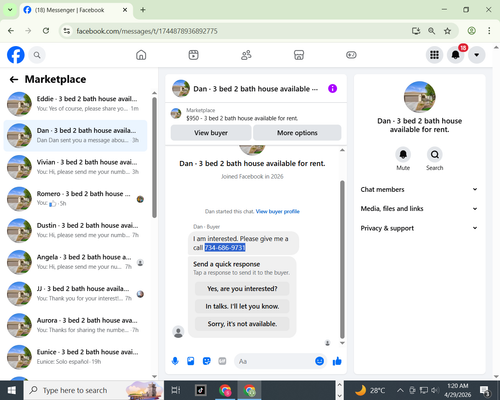Close the Messenger tab

125,10
